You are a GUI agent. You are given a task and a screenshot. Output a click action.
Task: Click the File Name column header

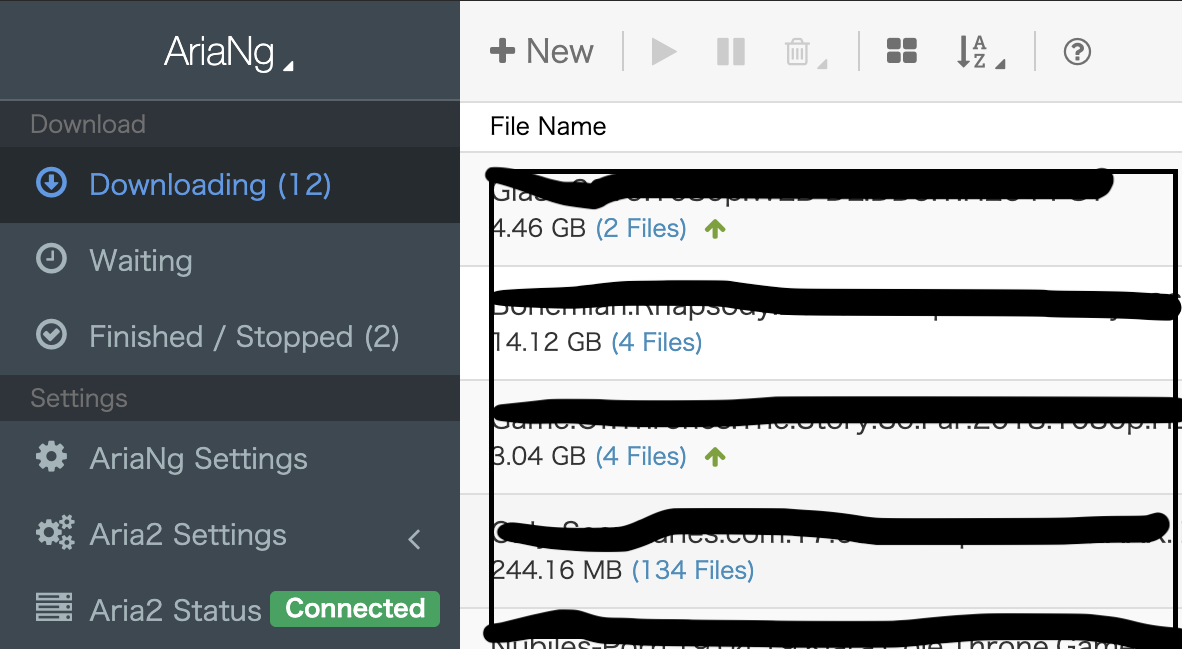coord(548,126)
